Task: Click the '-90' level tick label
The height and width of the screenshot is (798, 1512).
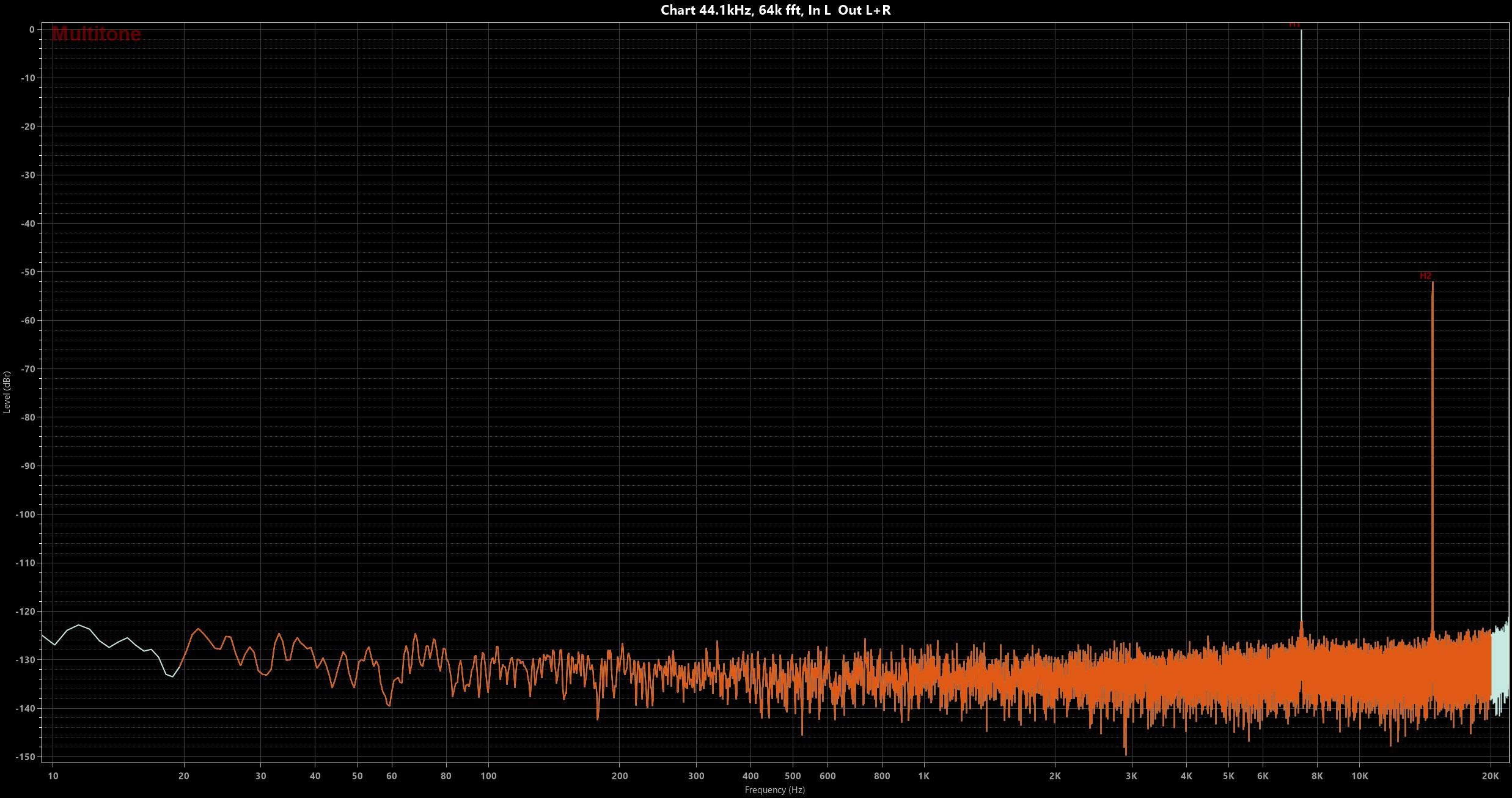Action: (27, 466)
